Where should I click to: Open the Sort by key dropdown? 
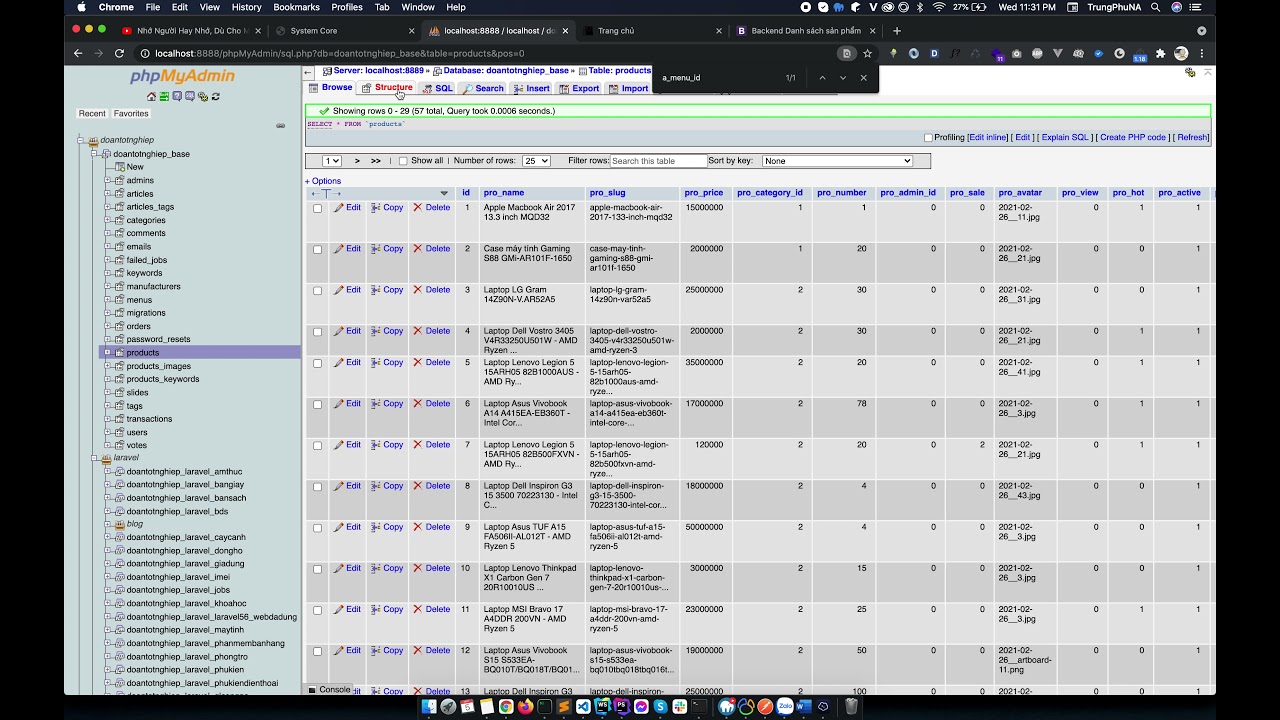tap(837, 161)
